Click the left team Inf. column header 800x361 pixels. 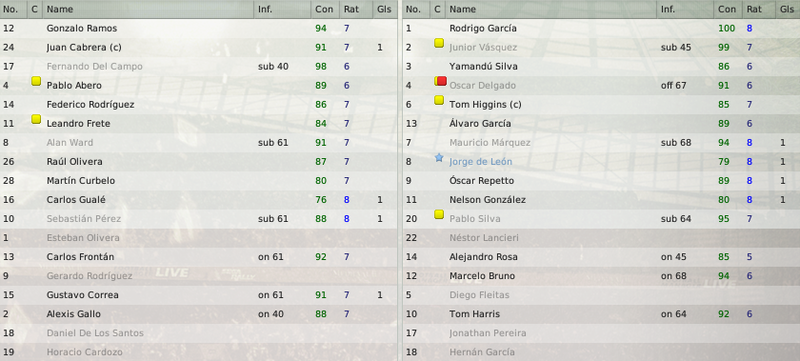pyautogui.click(x=282, y=9)
